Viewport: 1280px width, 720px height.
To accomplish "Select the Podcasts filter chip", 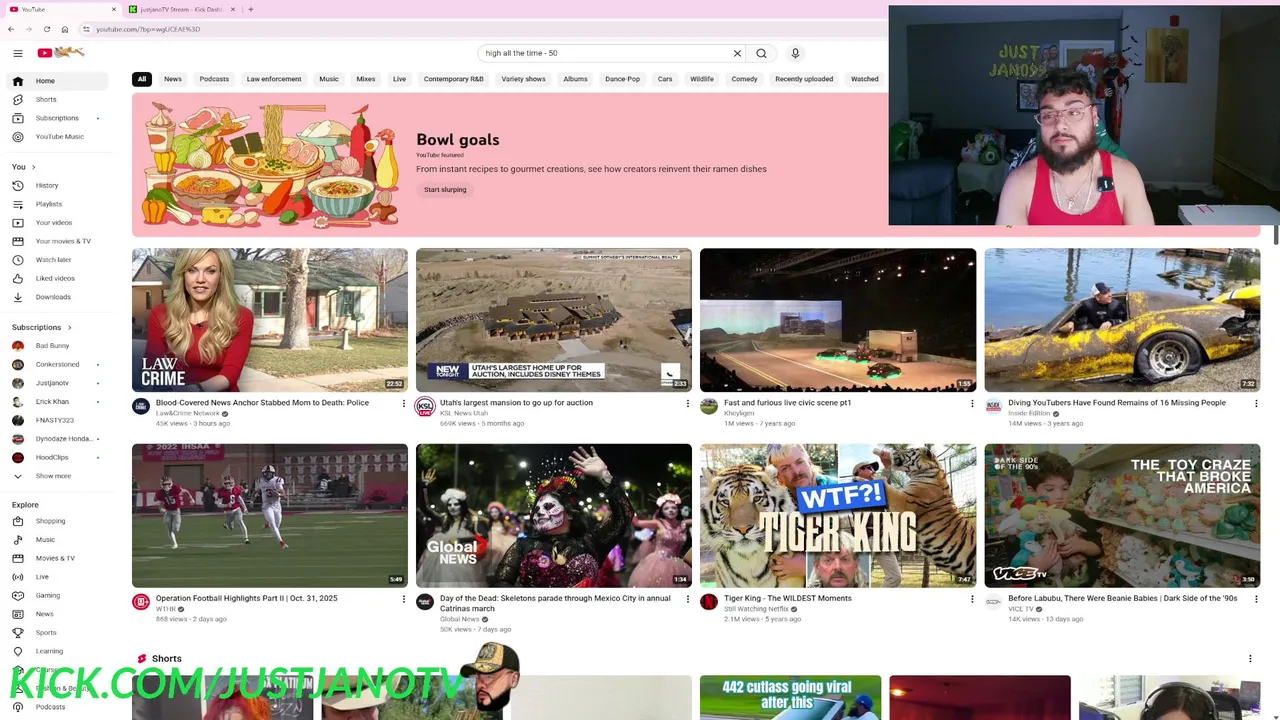I will click(214, 79).
